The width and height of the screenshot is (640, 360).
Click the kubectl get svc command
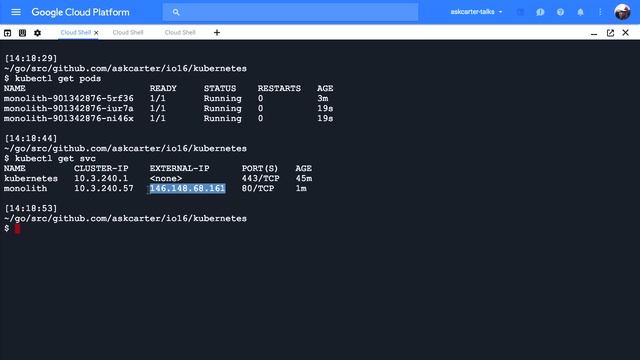[55, 158]
